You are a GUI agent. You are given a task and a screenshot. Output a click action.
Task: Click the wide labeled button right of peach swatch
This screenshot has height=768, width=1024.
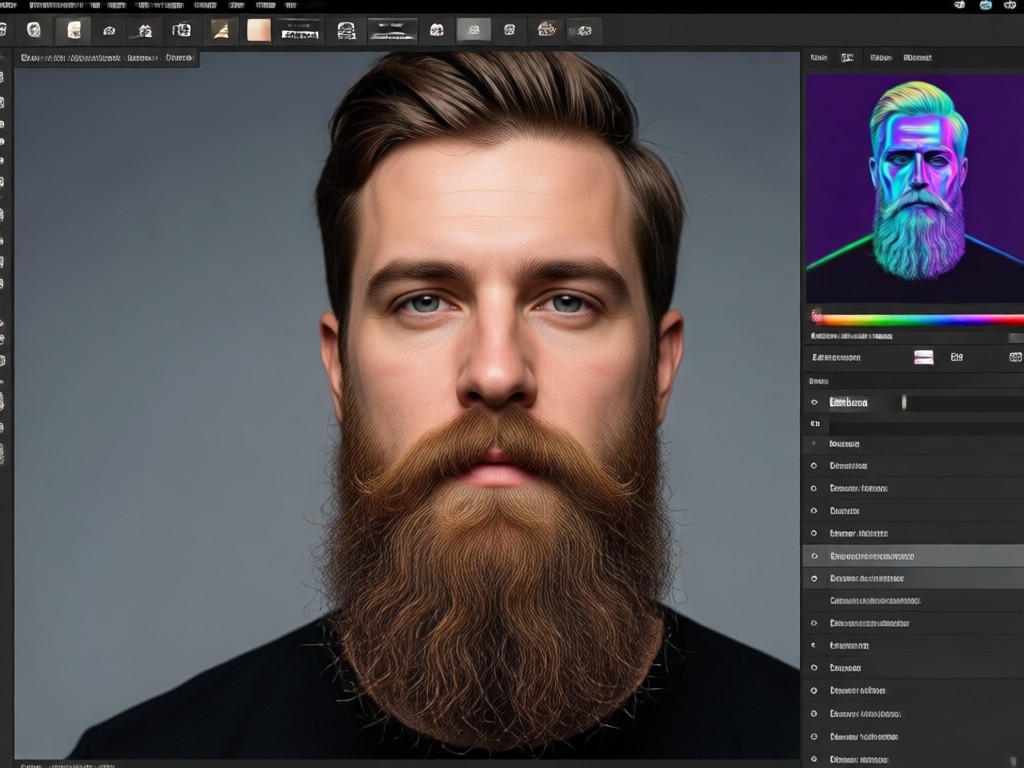(300, 31)
